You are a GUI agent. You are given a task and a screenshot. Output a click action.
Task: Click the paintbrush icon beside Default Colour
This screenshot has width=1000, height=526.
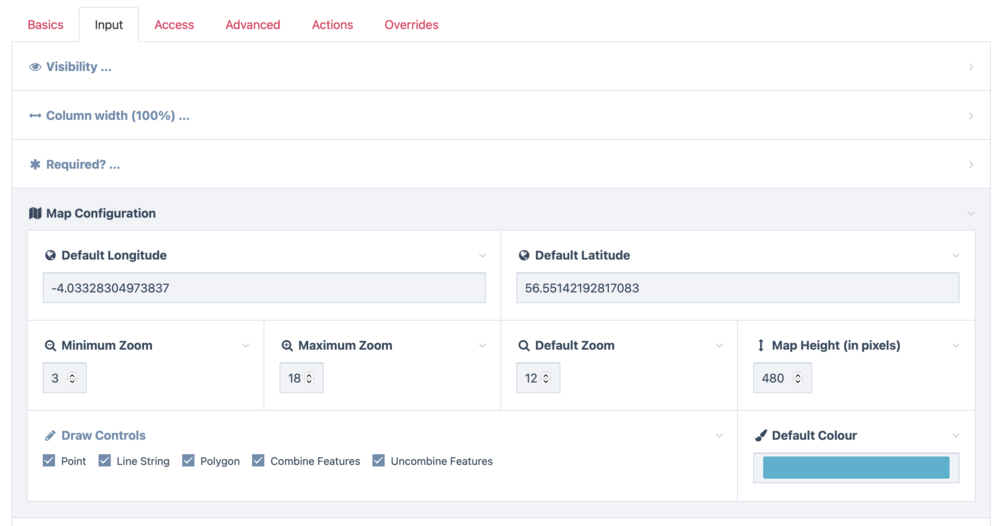761,436
